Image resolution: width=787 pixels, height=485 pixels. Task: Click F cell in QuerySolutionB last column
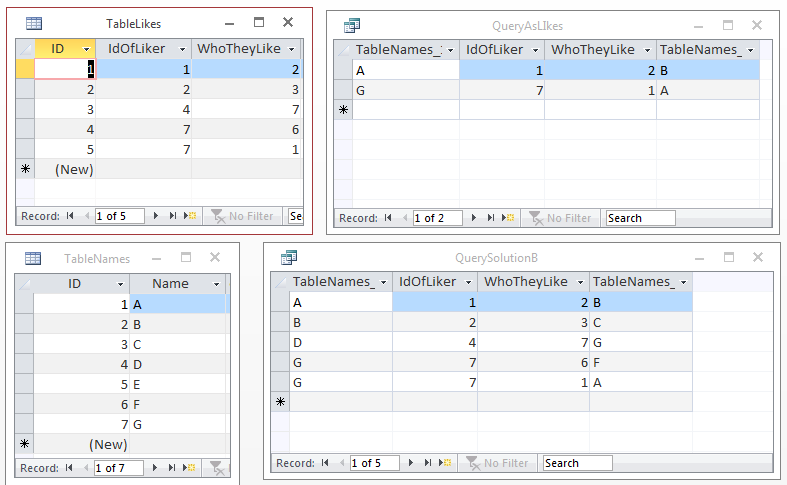click(x=641, y=362)
